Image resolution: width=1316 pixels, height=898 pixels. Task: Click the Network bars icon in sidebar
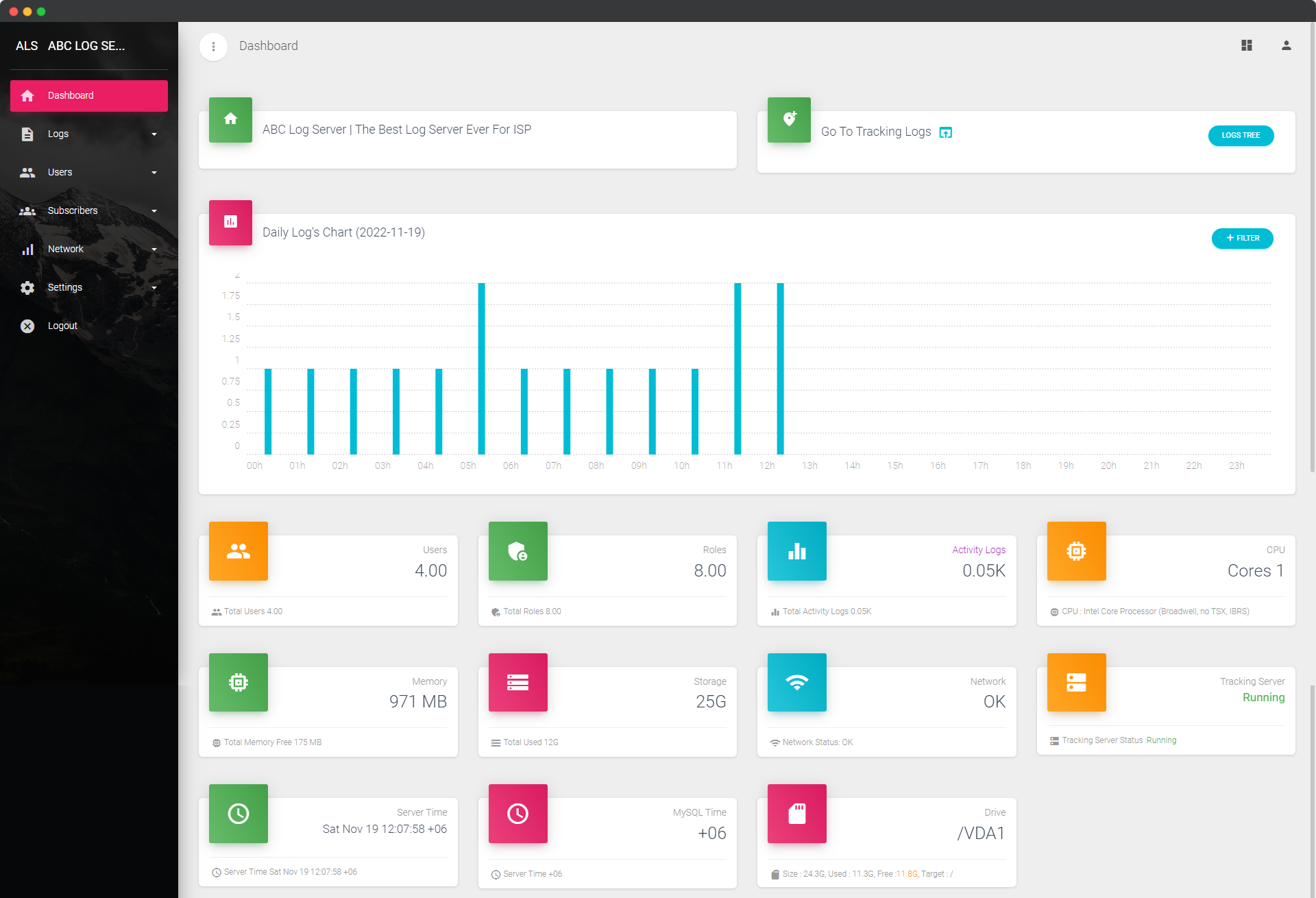tap(27, 250)
